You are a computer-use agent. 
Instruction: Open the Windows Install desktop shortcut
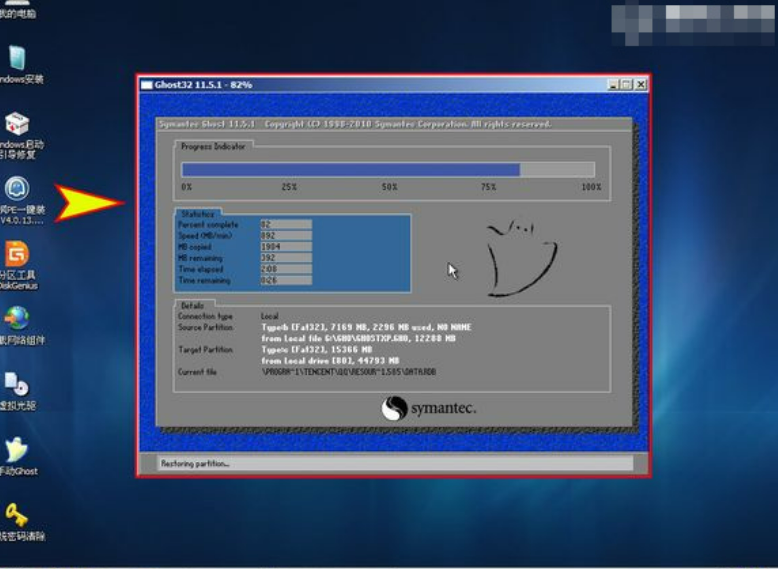pyautogui.click(x=17, y=60)
